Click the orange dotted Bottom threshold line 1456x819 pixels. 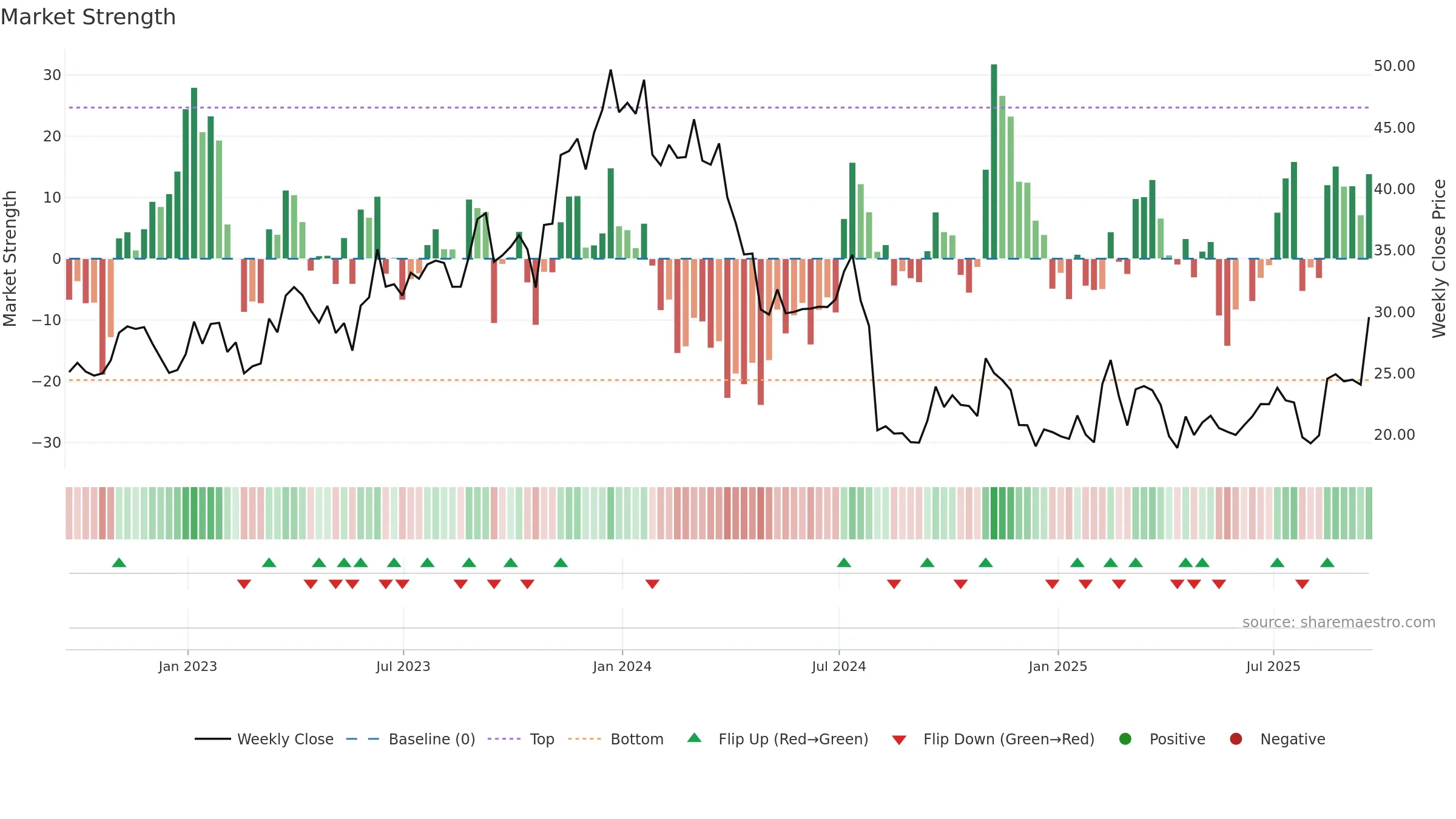pos(719,380)
